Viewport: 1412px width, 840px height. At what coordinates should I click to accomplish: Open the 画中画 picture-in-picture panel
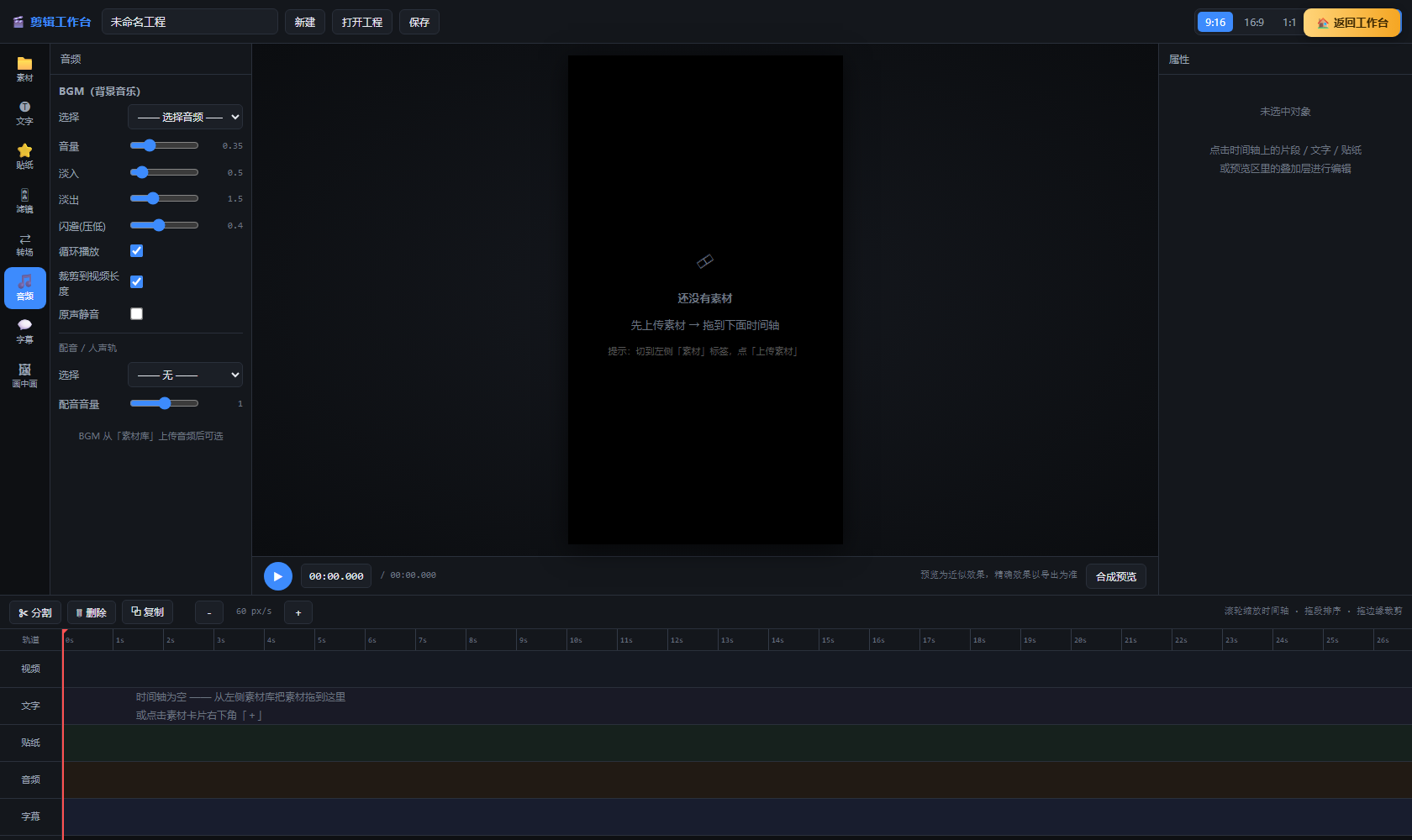25,375
